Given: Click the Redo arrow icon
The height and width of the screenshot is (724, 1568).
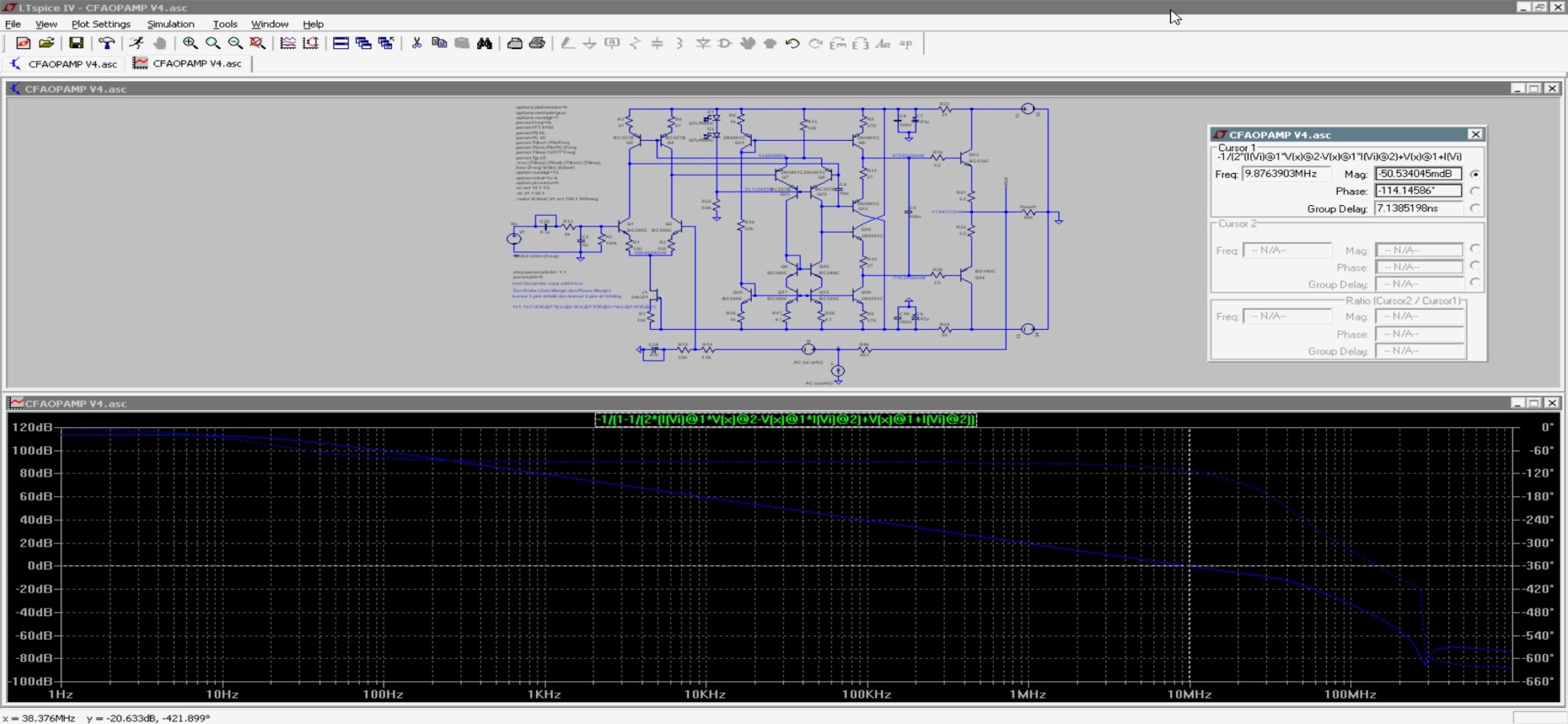Looking at the screenshot, I should click(815, 44).
